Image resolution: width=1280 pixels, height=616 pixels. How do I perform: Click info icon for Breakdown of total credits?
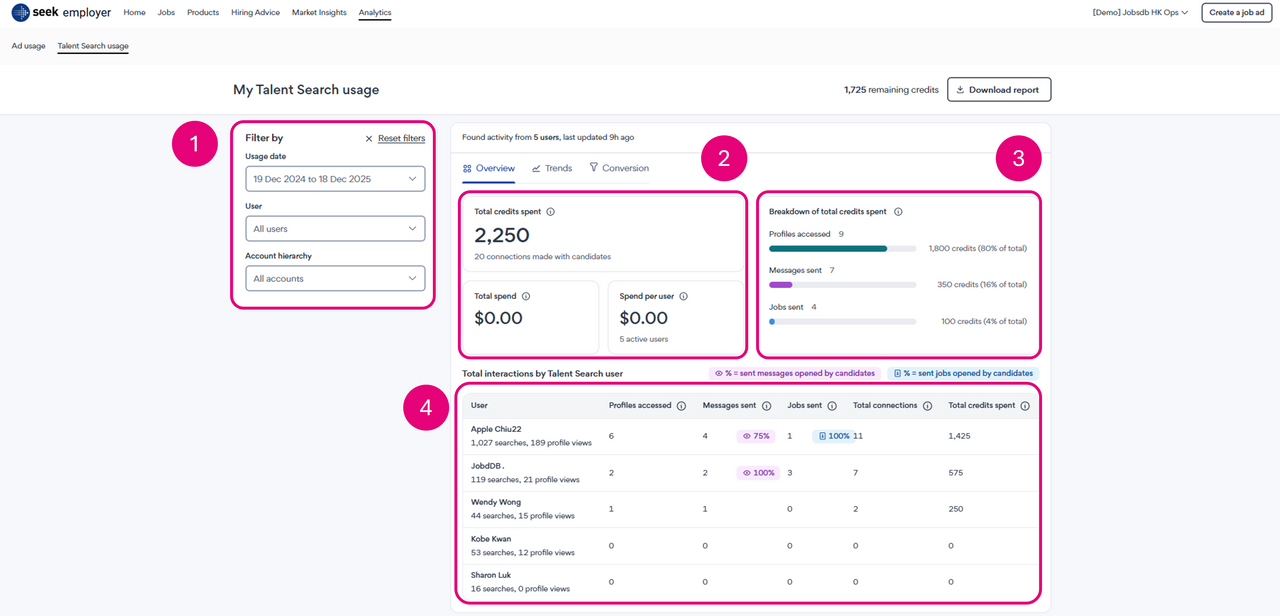pyautogui.click(x=898, y=212)
